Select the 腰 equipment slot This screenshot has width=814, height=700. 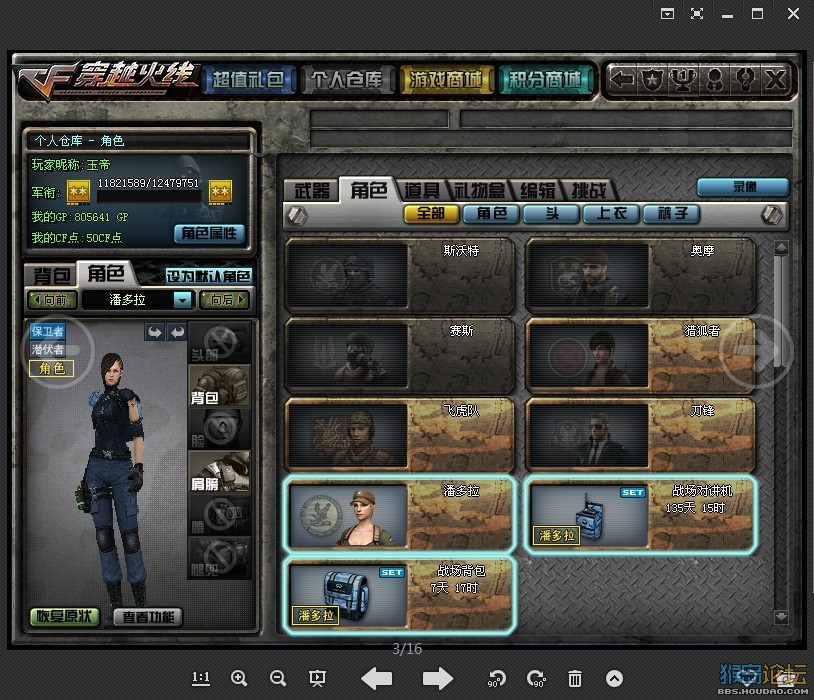coord(220,514)
